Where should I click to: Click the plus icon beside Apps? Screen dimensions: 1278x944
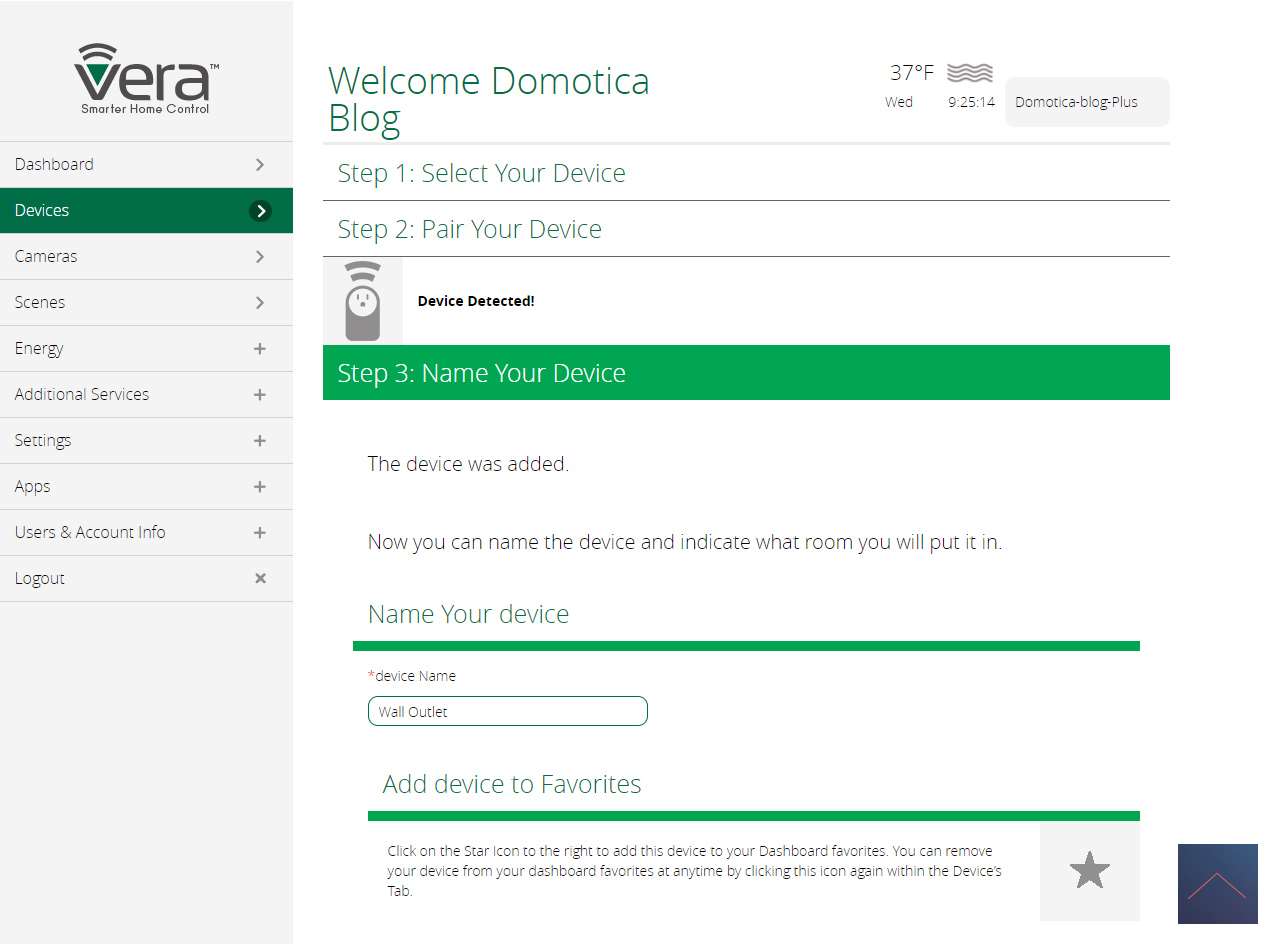point(260,486)
